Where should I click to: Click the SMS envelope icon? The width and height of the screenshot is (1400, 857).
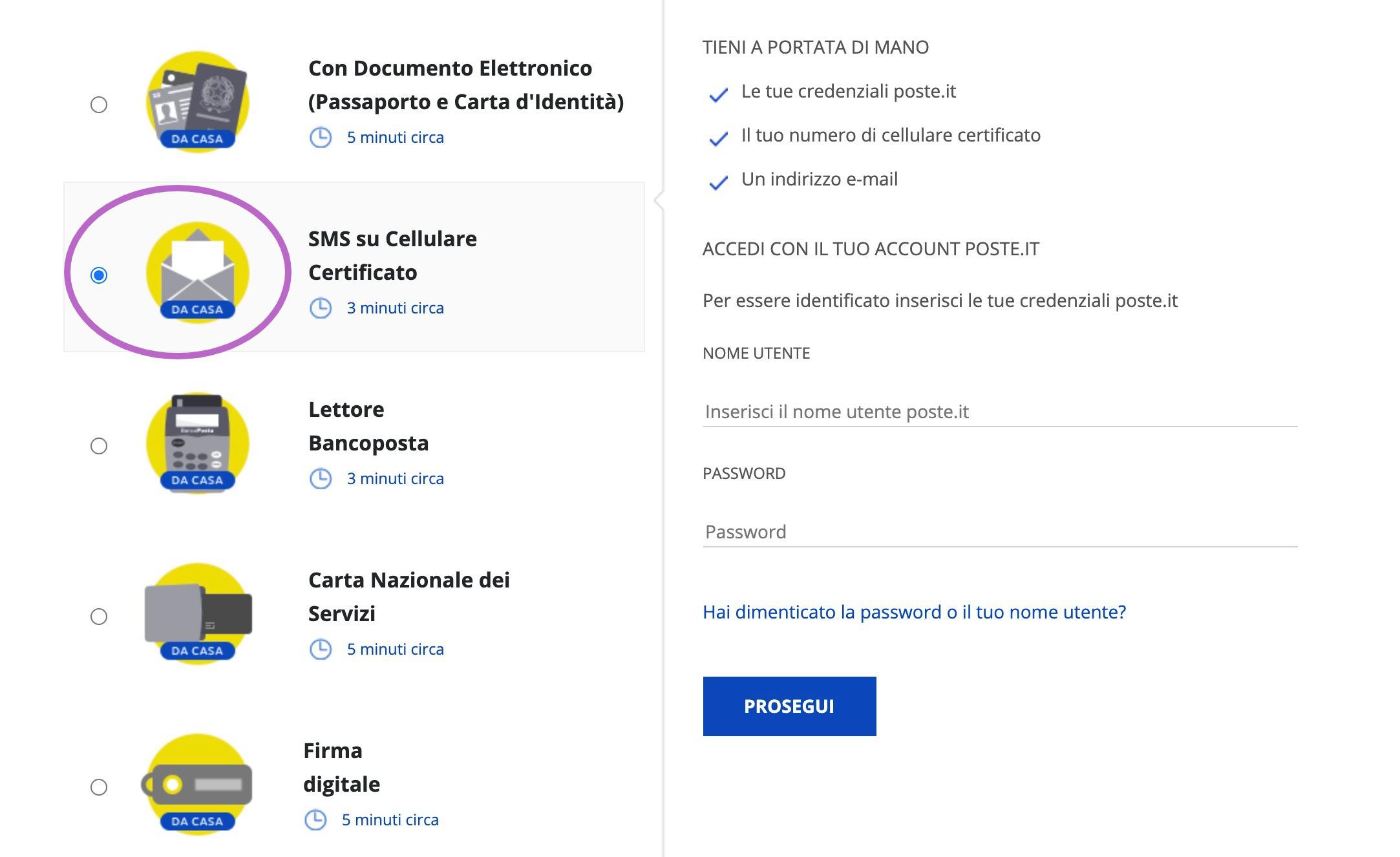[x=197, y=273]
